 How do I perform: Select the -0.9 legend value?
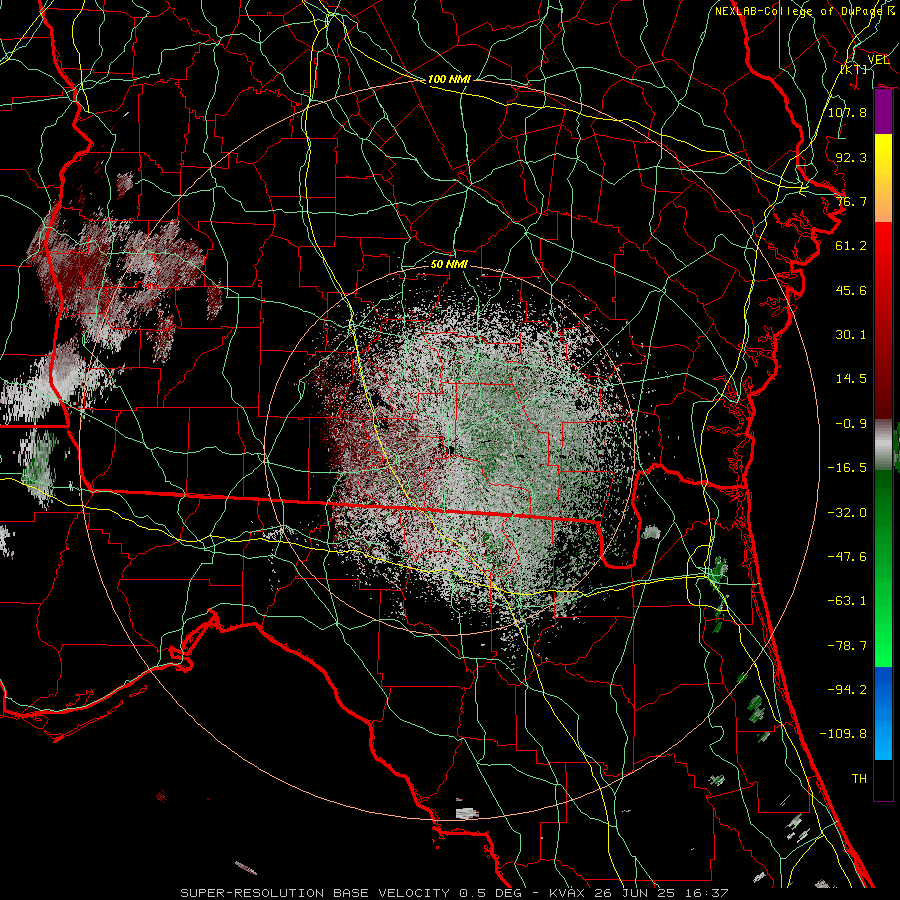point(851,424)
